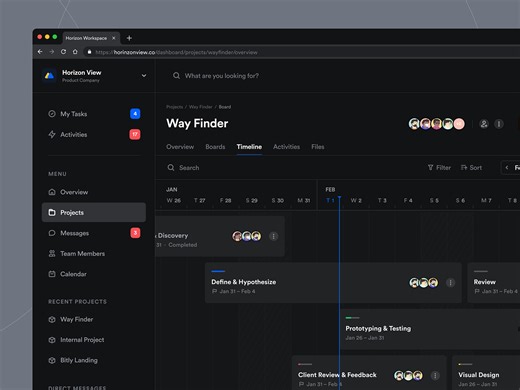Screen dimensions: 520x390
Task: Switch to the Activities tab
Action: (286, 147)
